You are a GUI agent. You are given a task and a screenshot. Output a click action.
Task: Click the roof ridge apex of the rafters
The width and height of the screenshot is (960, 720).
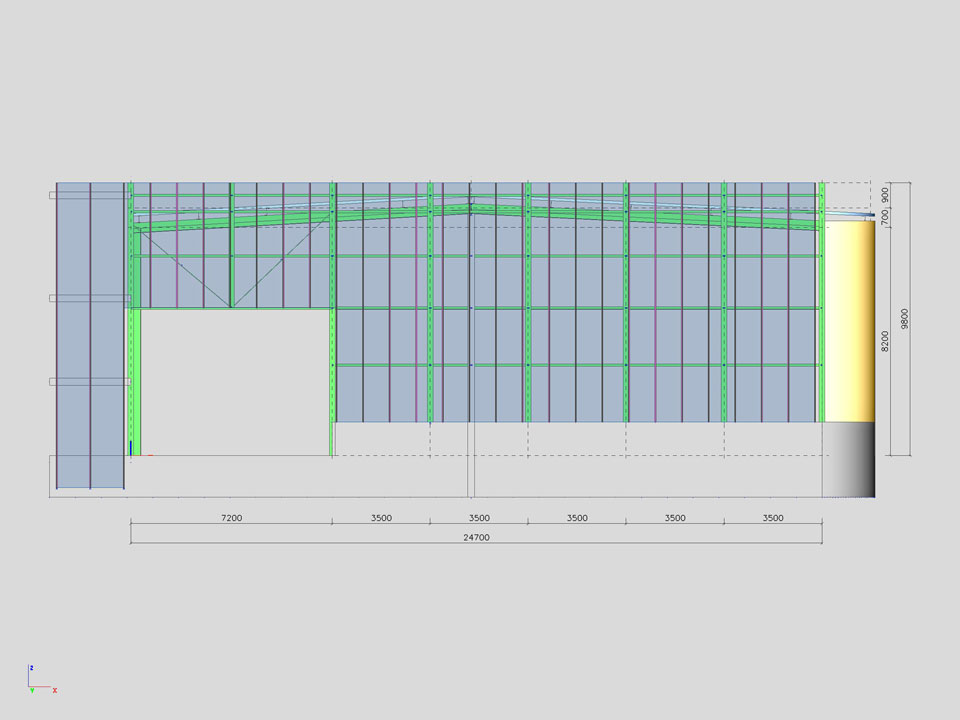(x=471, y=207)
